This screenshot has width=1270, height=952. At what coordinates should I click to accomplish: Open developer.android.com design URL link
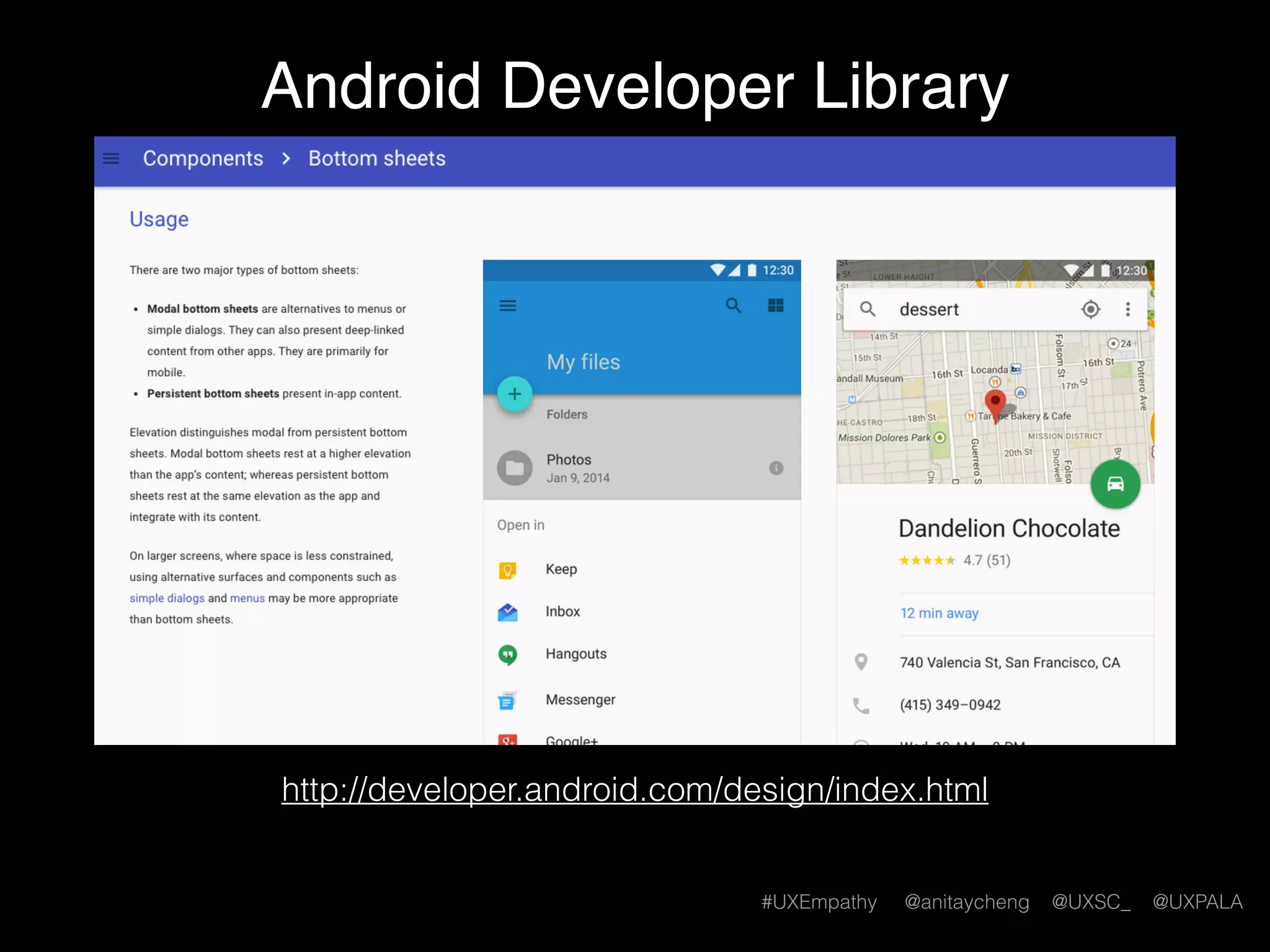pos(634,790)
